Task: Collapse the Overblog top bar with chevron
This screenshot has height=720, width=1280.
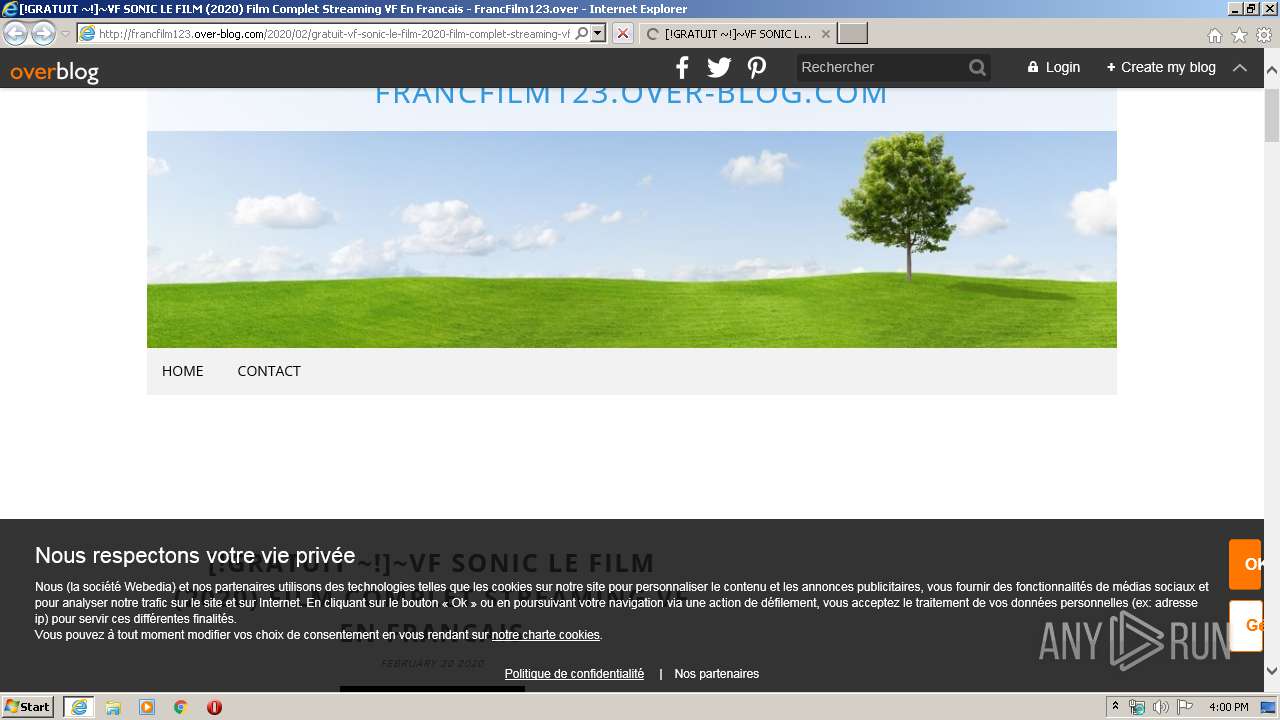Action: tap(1239, 67)
